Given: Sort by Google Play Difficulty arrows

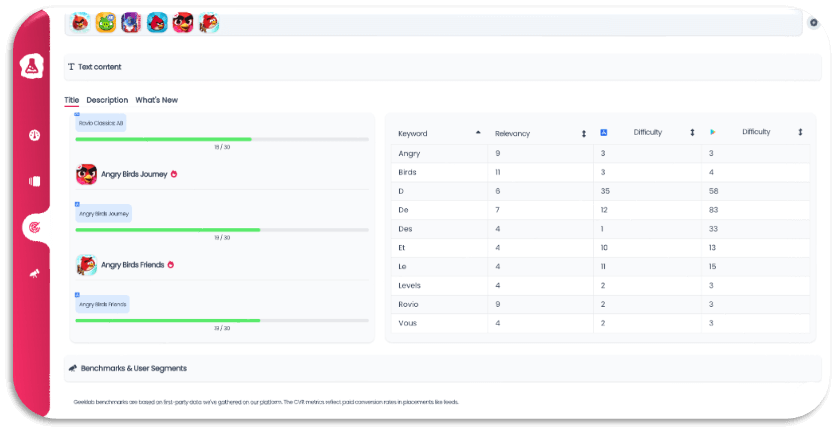Looking at the screenshot, I should click(x=800, y=132).
